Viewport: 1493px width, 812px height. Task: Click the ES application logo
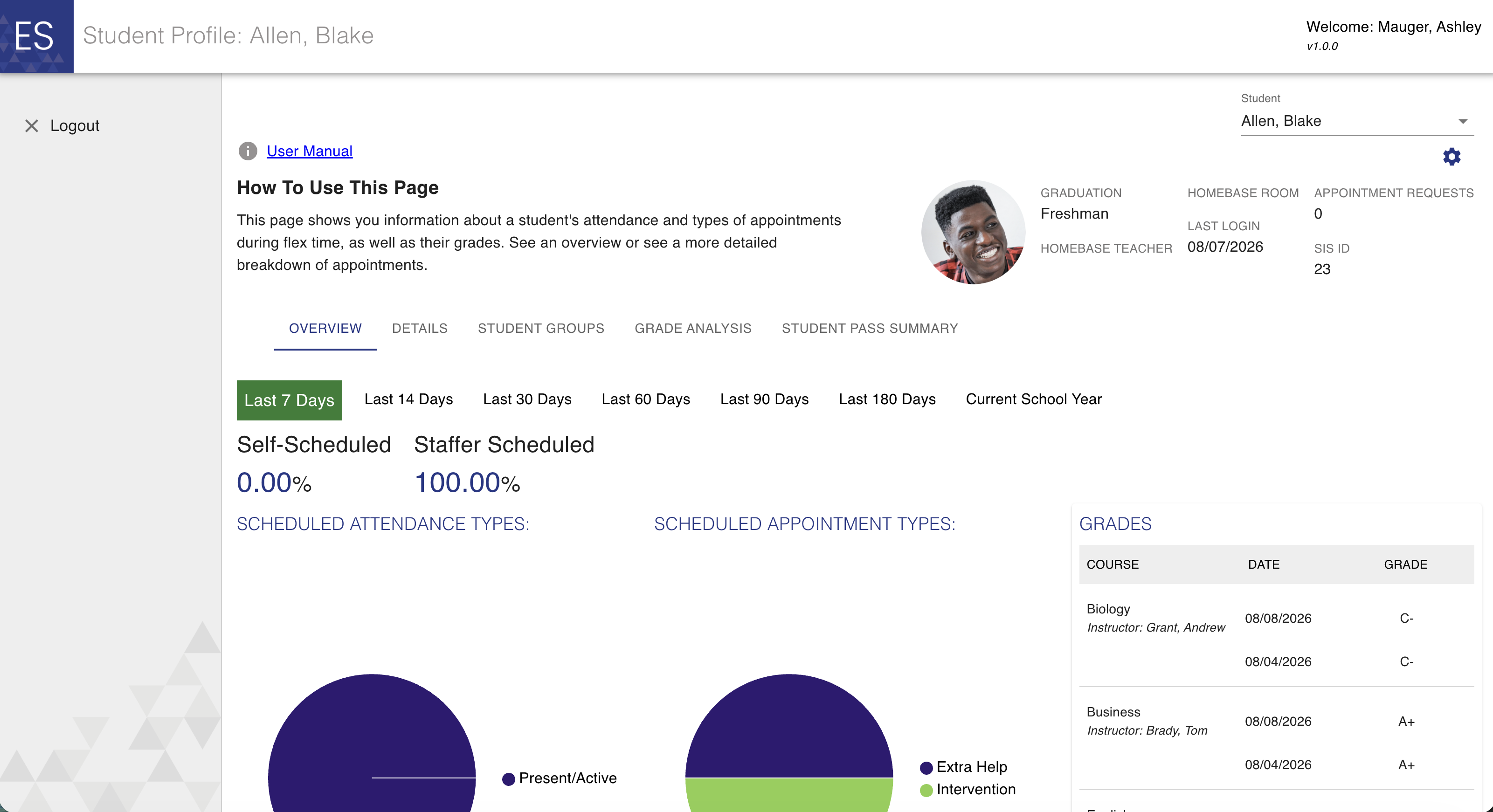coord(36,36)
